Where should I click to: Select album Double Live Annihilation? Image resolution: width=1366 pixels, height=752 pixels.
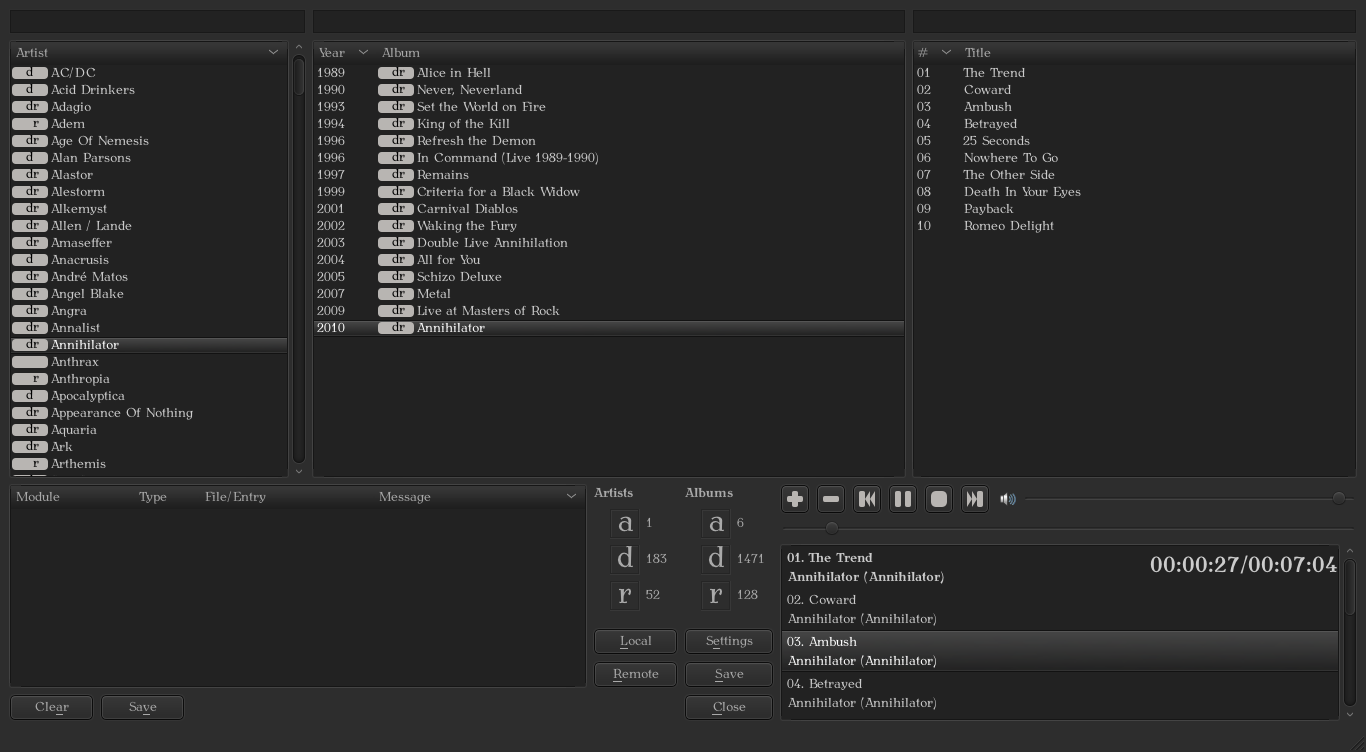pyautogui.click(x=609, y=242)
